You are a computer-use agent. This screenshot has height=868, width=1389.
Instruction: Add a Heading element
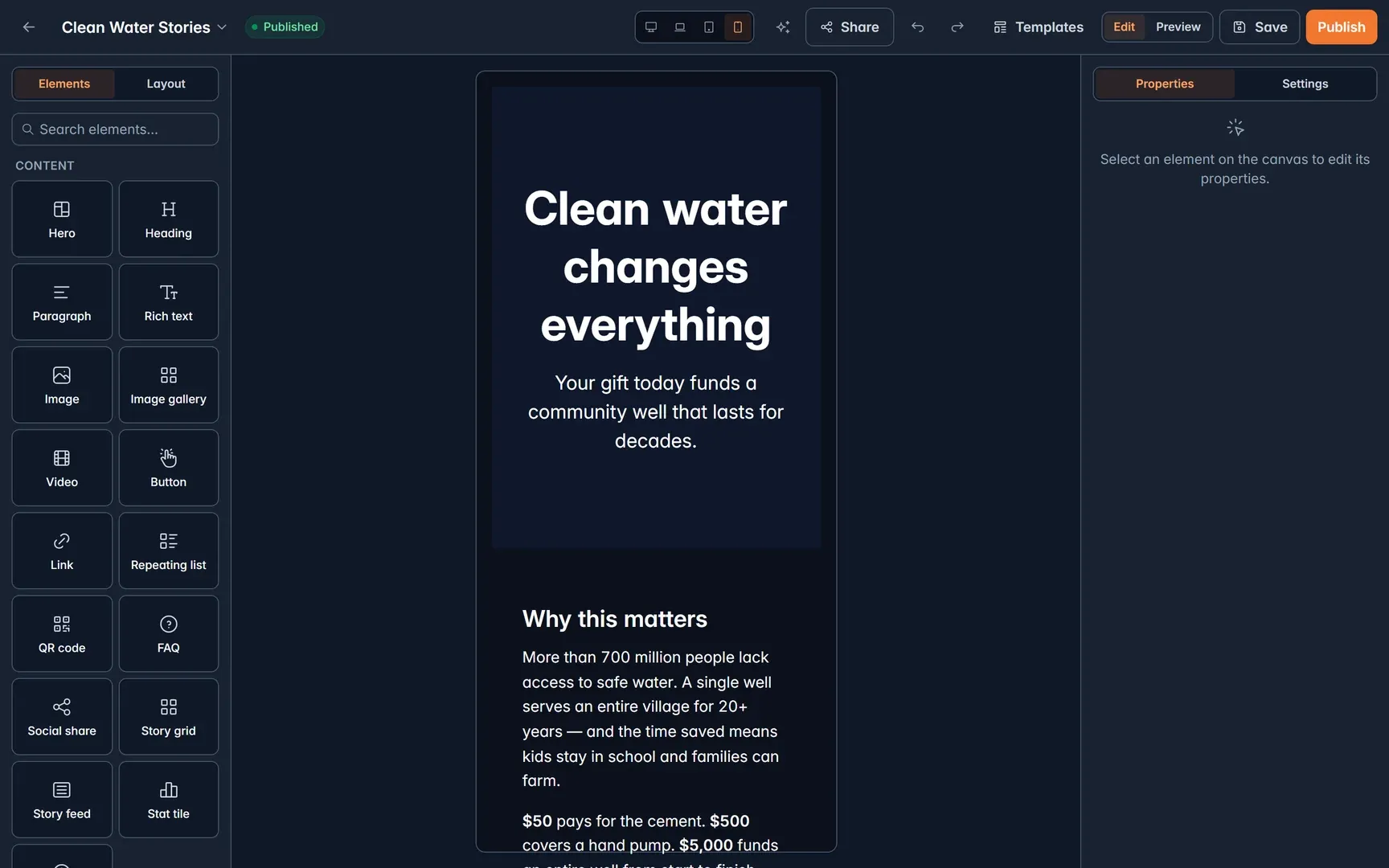click(169, 219)
